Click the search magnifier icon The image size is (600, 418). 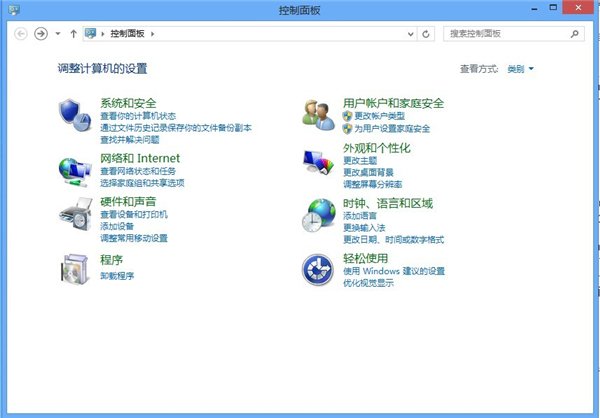(574, 34)
